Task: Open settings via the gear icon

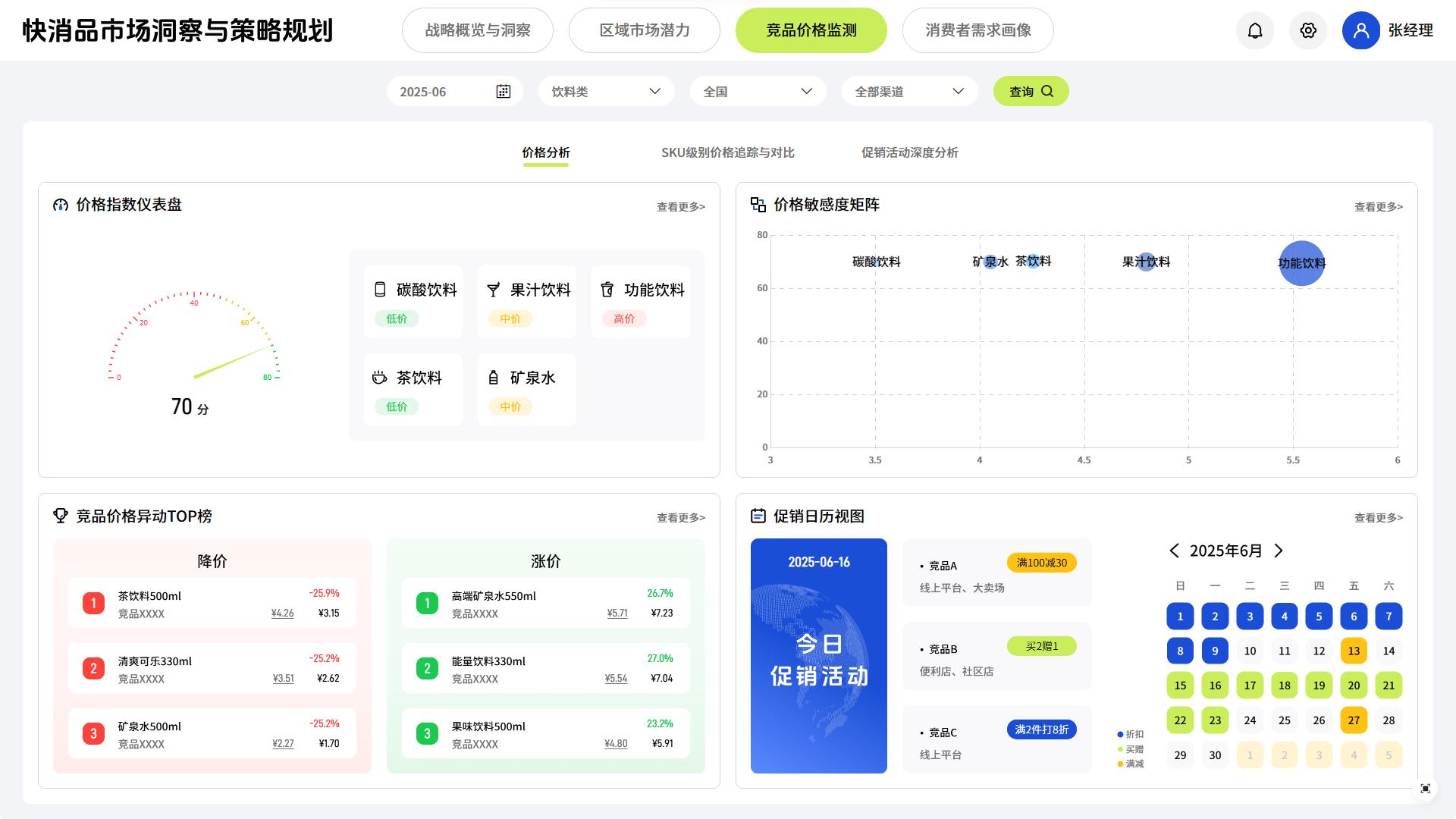Action: 1308,30
